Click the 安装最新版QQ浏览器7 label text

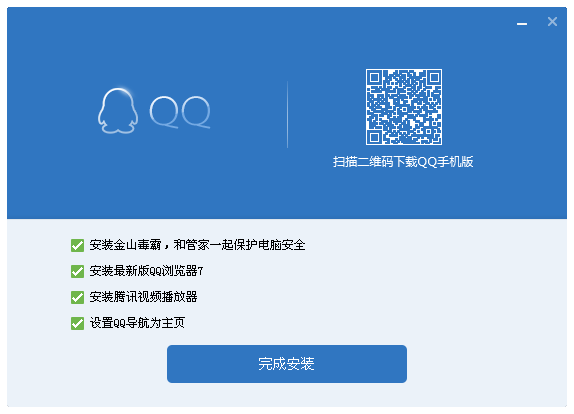coord(146,271)
